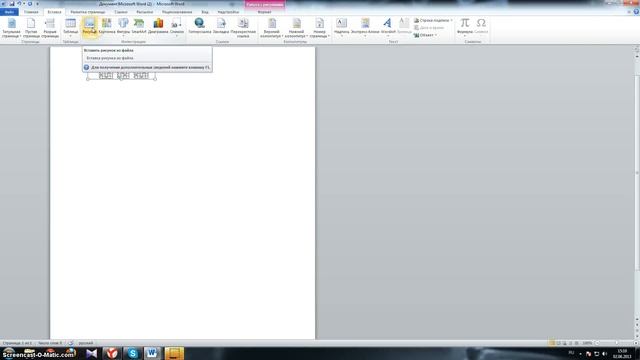Open the Picture Tools Format (Формат) tab
640x360 pixels.
tap(264, 12)
